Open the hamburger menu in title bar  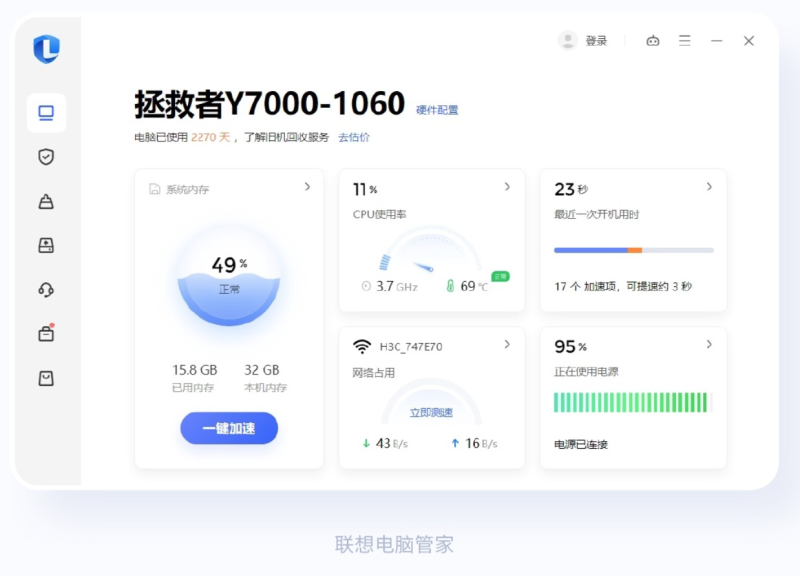(x=685, y=41)
